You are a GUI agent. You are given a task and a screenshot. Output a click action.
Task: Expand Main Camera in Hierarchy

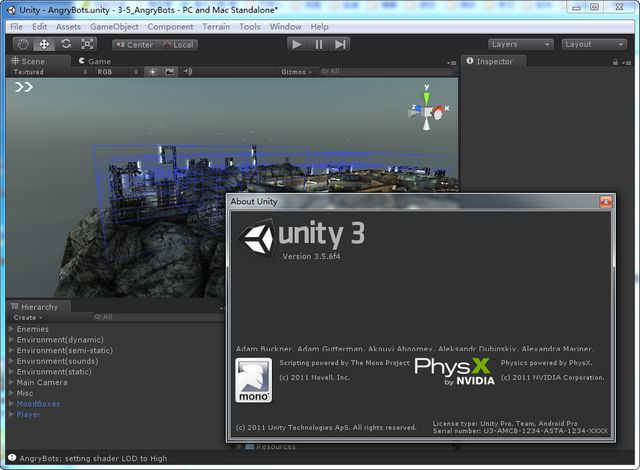pos(11,382)
